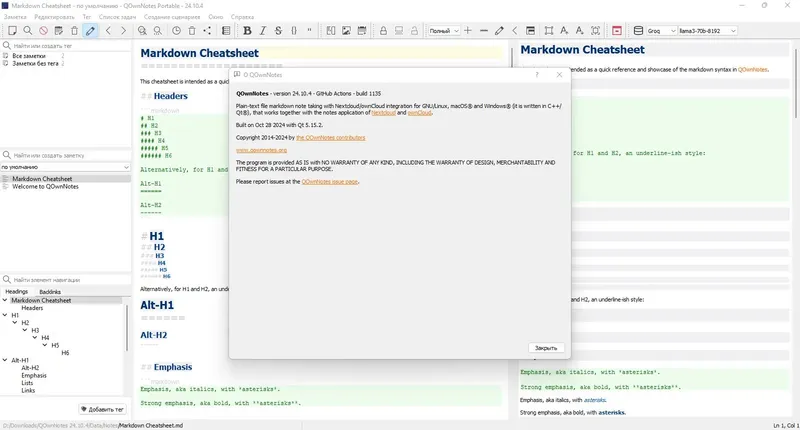The height and width of the screenshot is (430, 800).
Task: Apply strikethrough formatting with S icon
Action: [x=279, y=31]
